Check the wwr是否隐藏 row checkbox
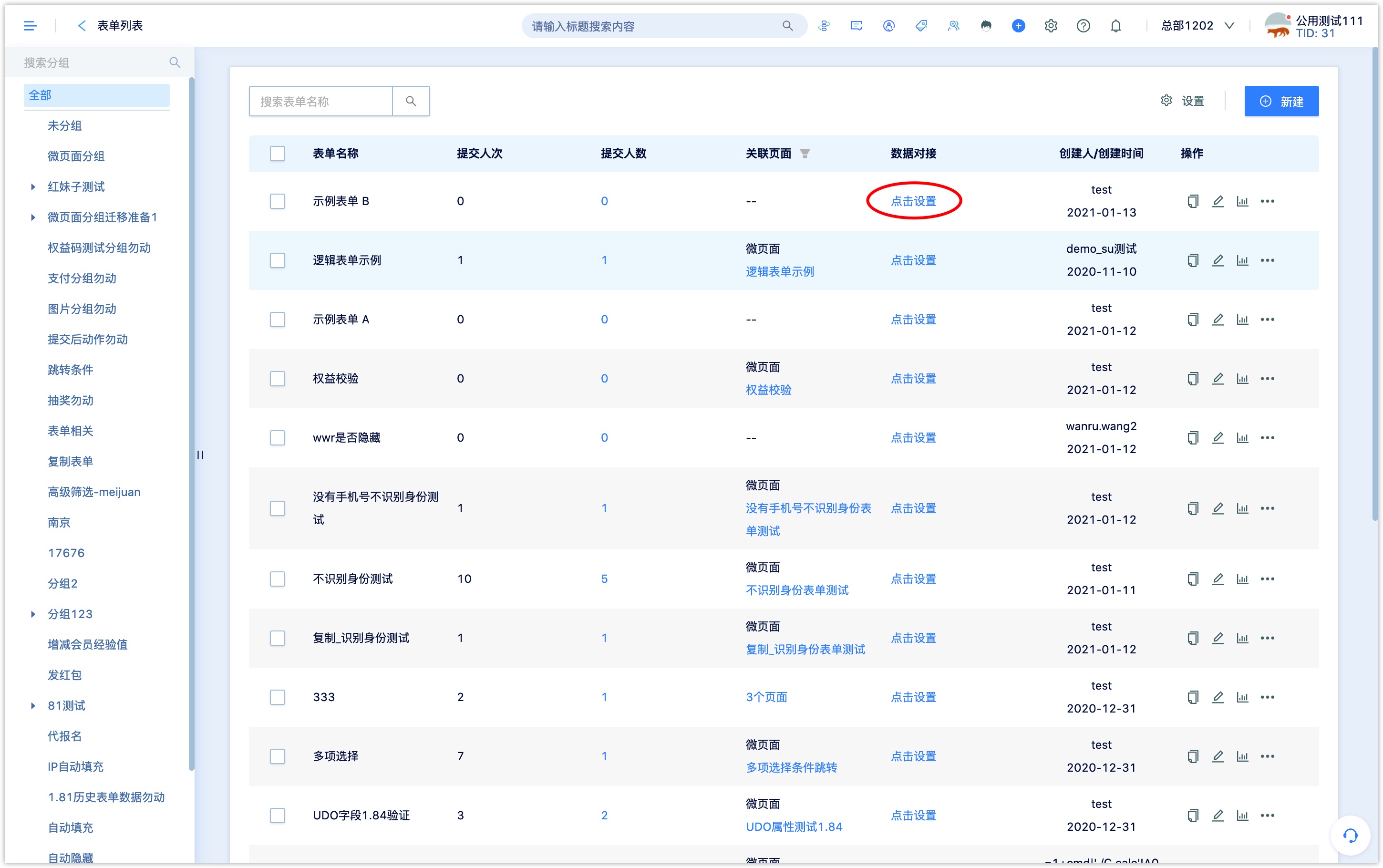 (277, 437)
